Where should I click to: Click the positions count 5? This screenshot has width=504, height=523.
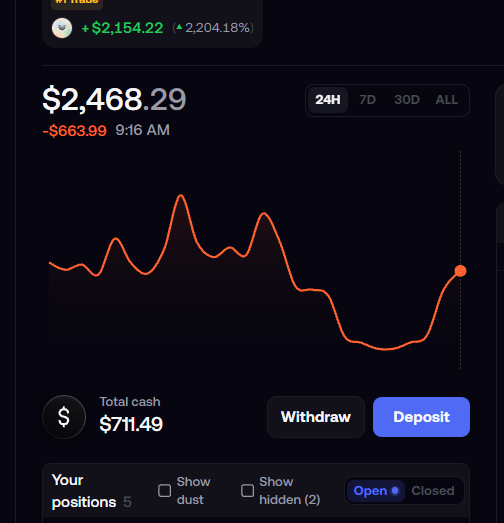(x=127, y=502)
